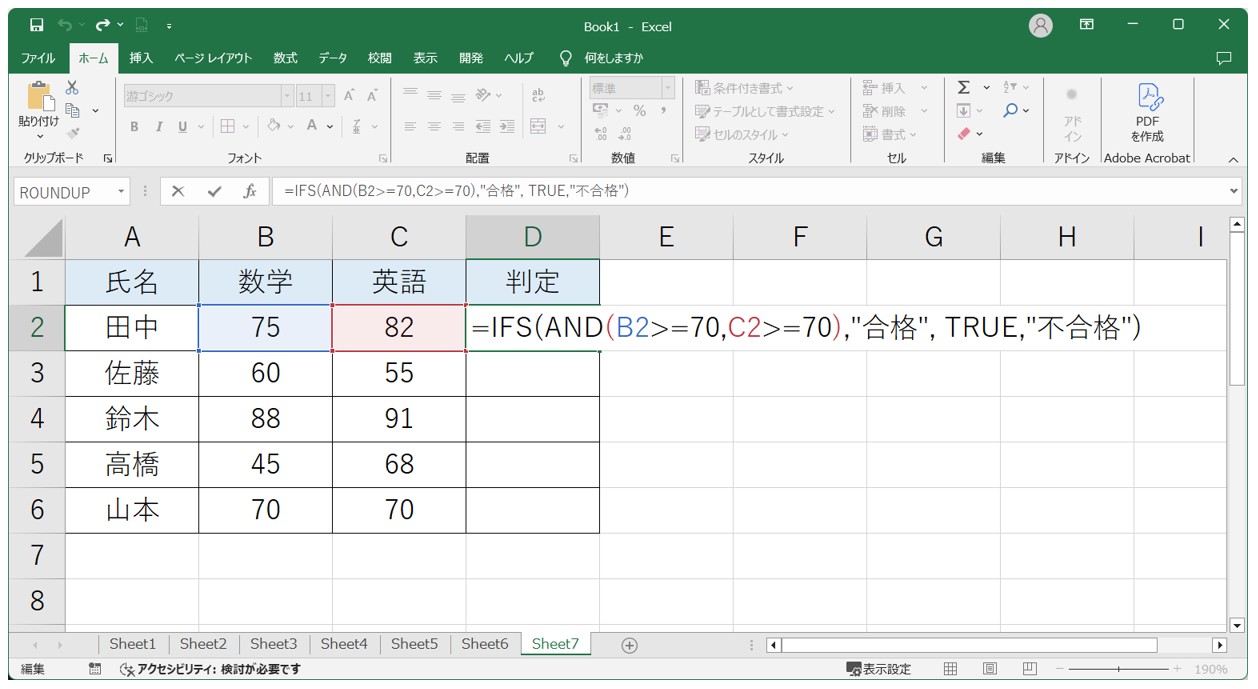Image resolution: width=1258 pixels, height=689 pixels.
Task: Click the Find and Select magnifier icon
Action: 1011,110
